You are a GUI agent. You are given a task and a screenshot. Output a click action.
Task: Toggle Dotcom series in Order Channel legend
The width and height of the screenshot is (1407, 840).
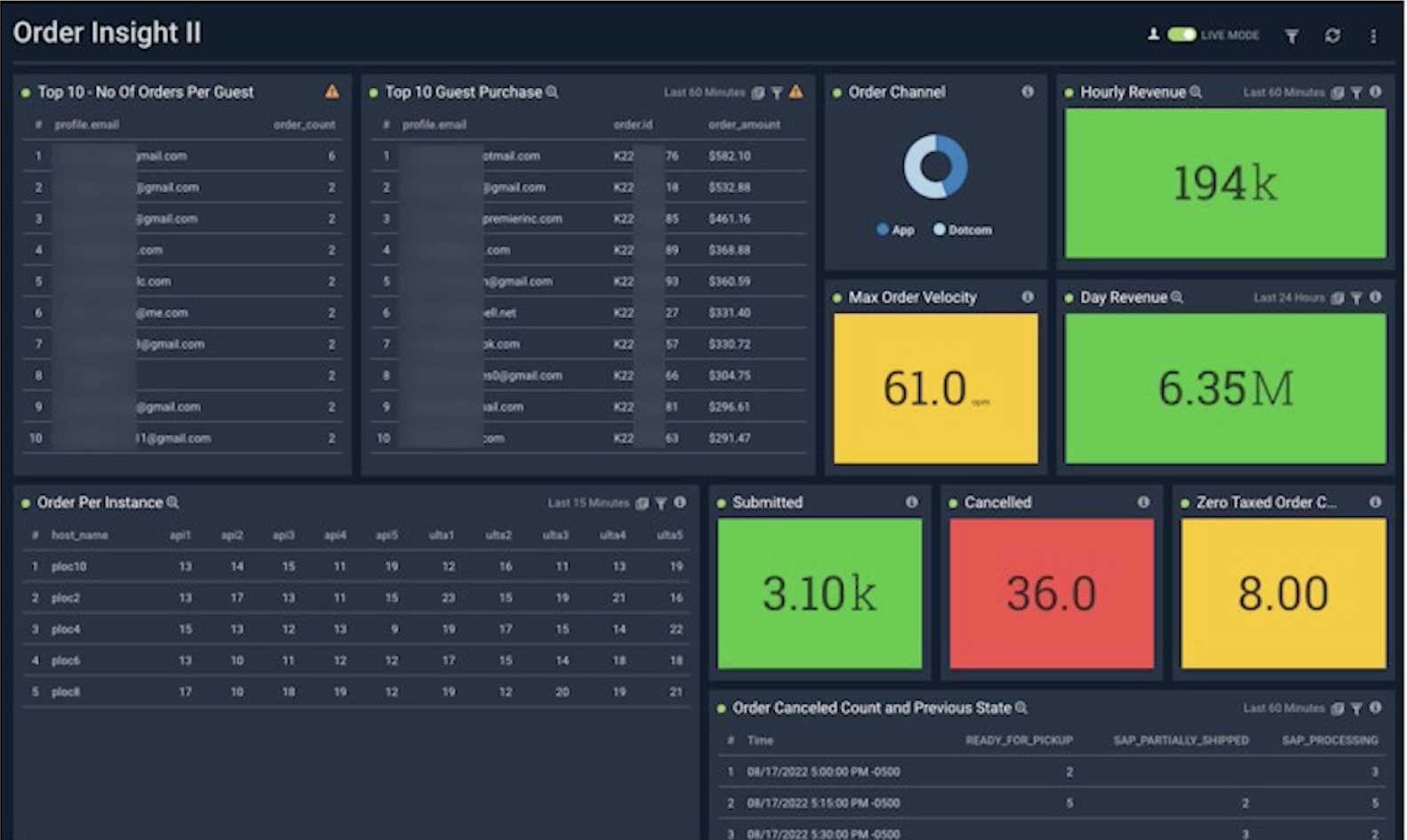(x=962, y=229)
